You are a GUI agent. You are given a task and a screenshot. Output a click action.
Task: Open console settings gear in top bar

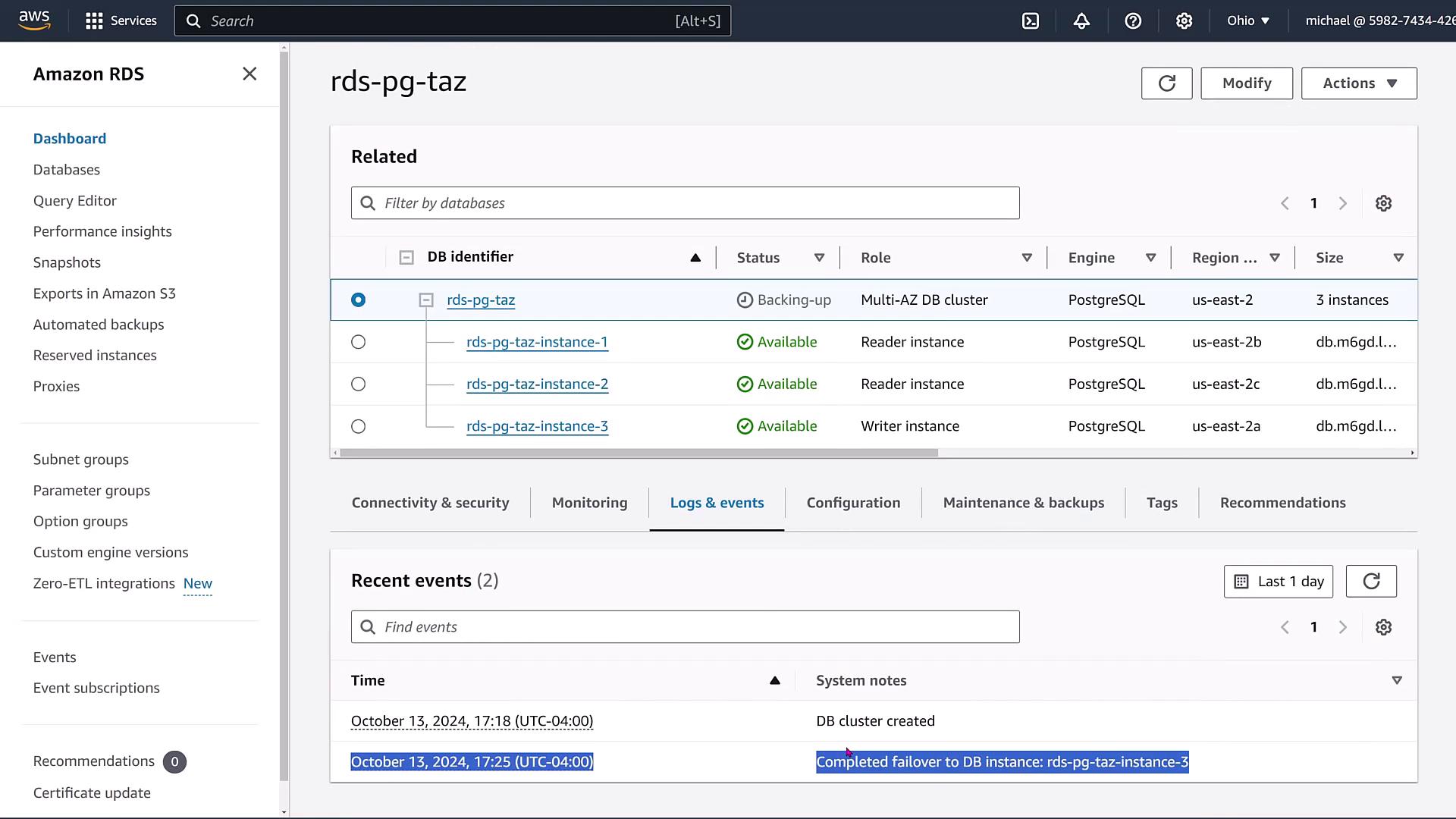[x=1184, y=21]
